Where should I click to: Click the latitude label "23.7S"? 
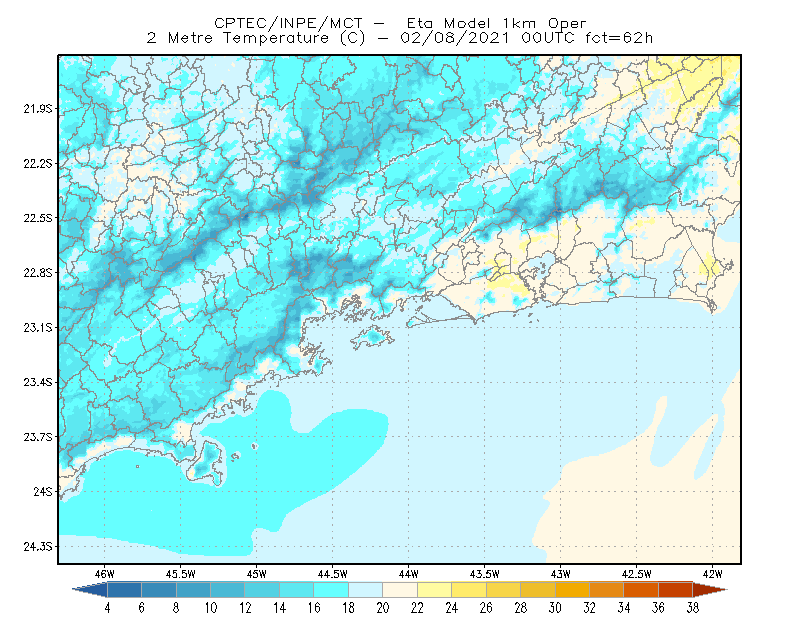coord(38,437)
